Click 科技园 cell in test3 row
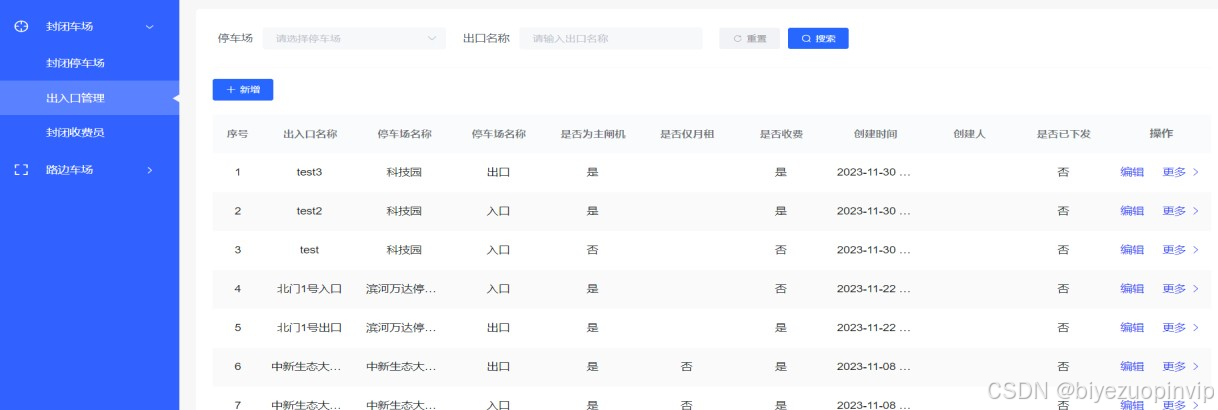The image size is (1218, 410). (x=404, y=172)
